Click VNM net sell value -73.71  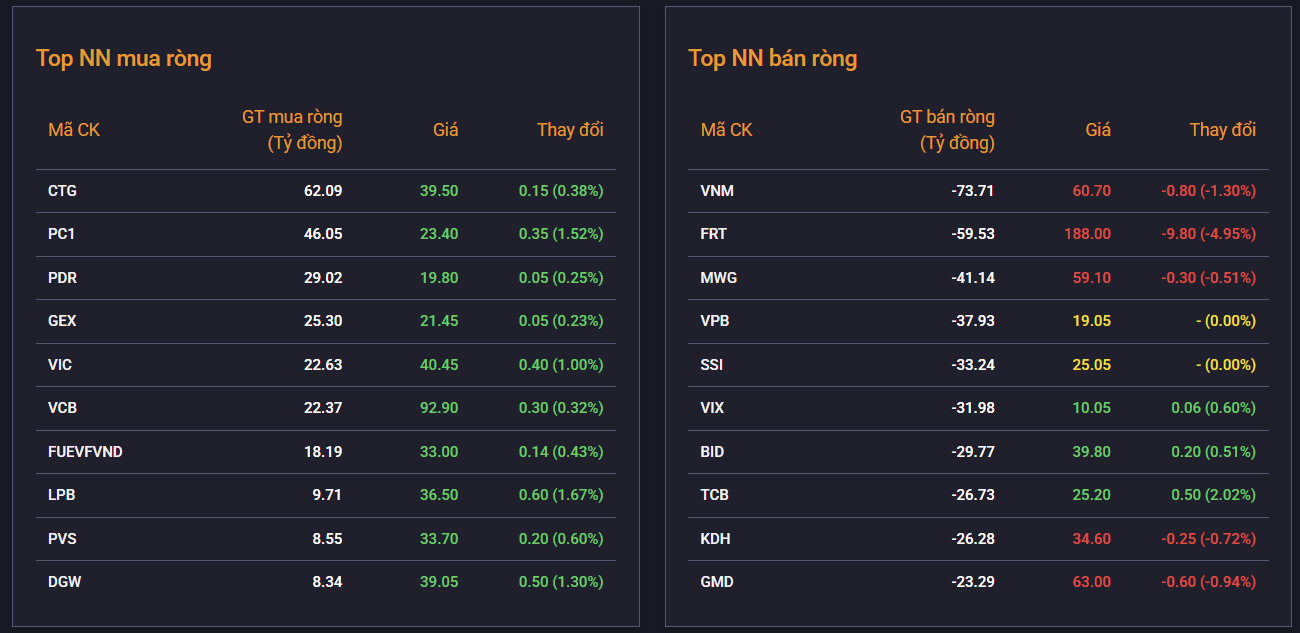973,191
